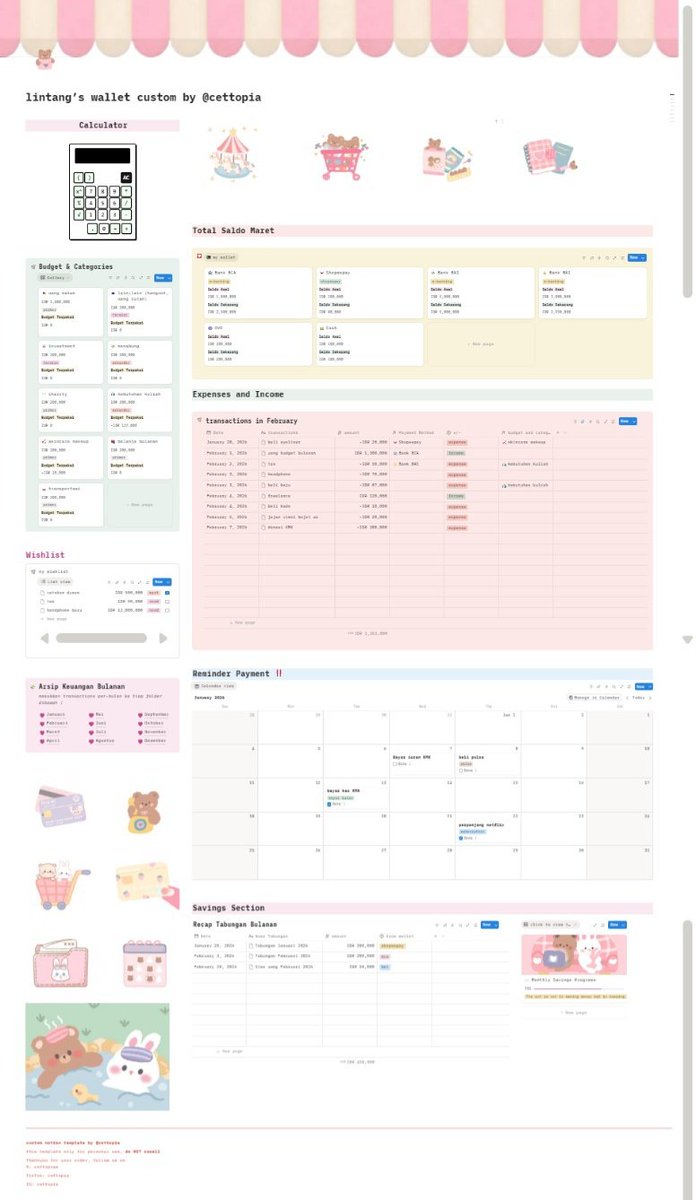The height and width of the screenshot is (1200, 696).
Task: Open the uang makan budget card
Action: [71, 311]
